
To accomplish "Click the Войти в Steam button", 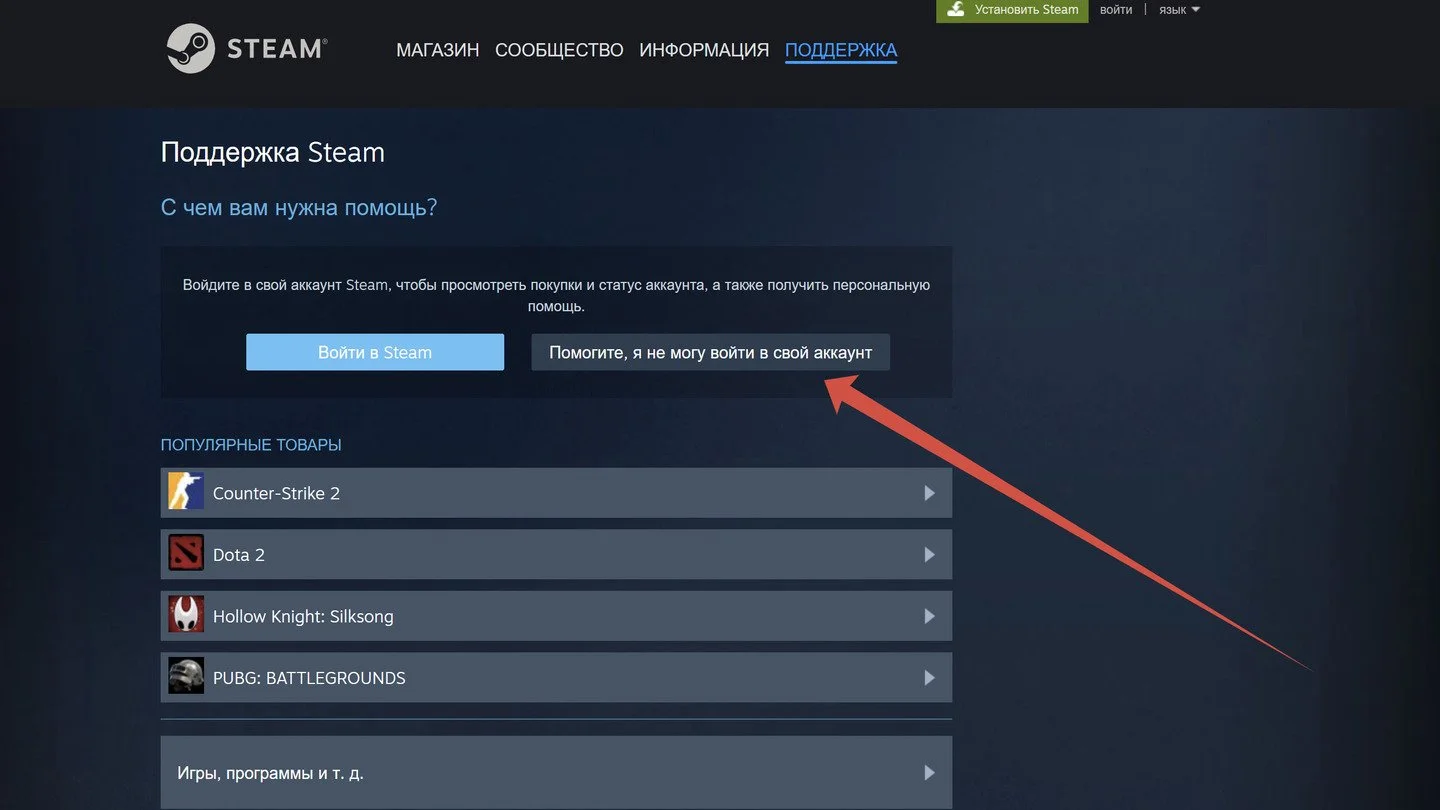I will point(375,352).
